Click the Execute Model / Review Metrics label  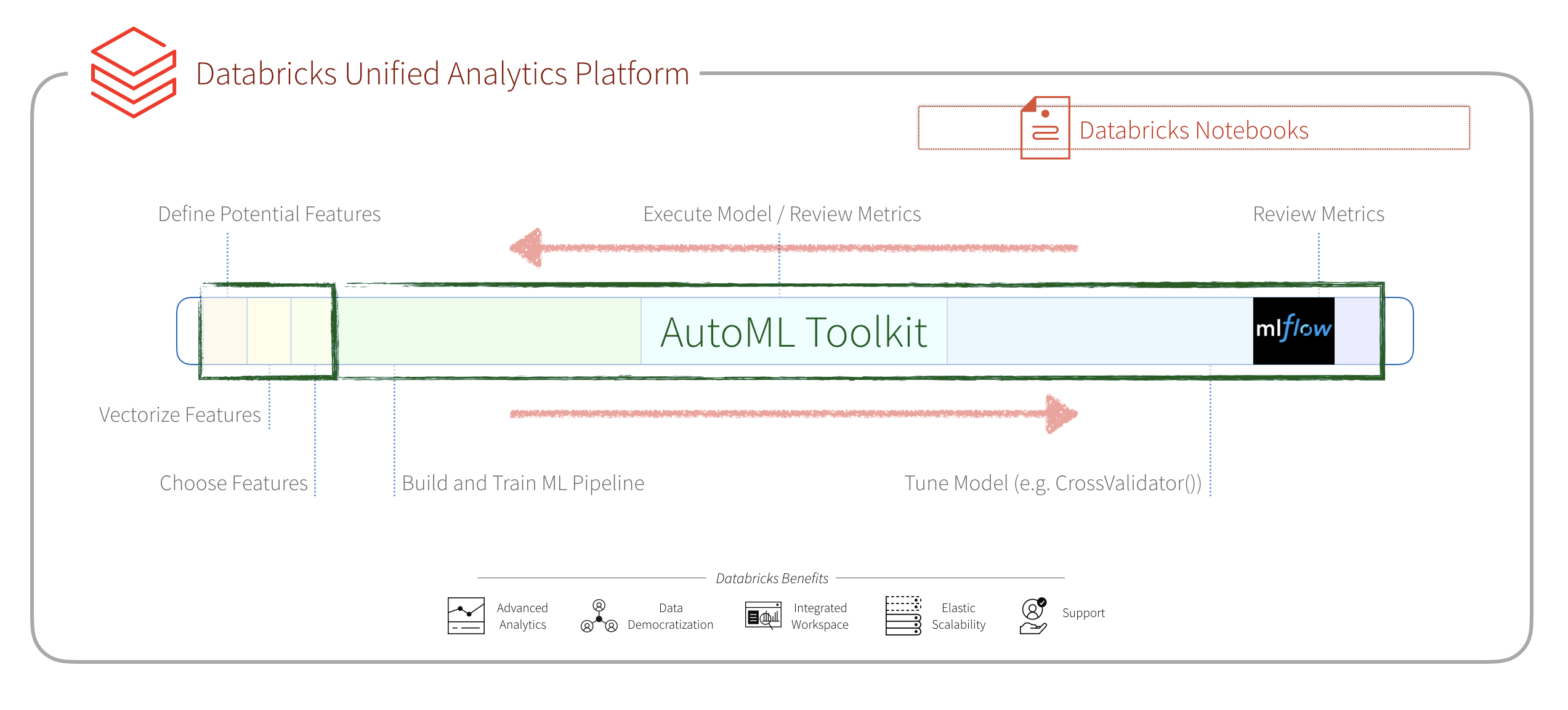(x=782, y=214)
